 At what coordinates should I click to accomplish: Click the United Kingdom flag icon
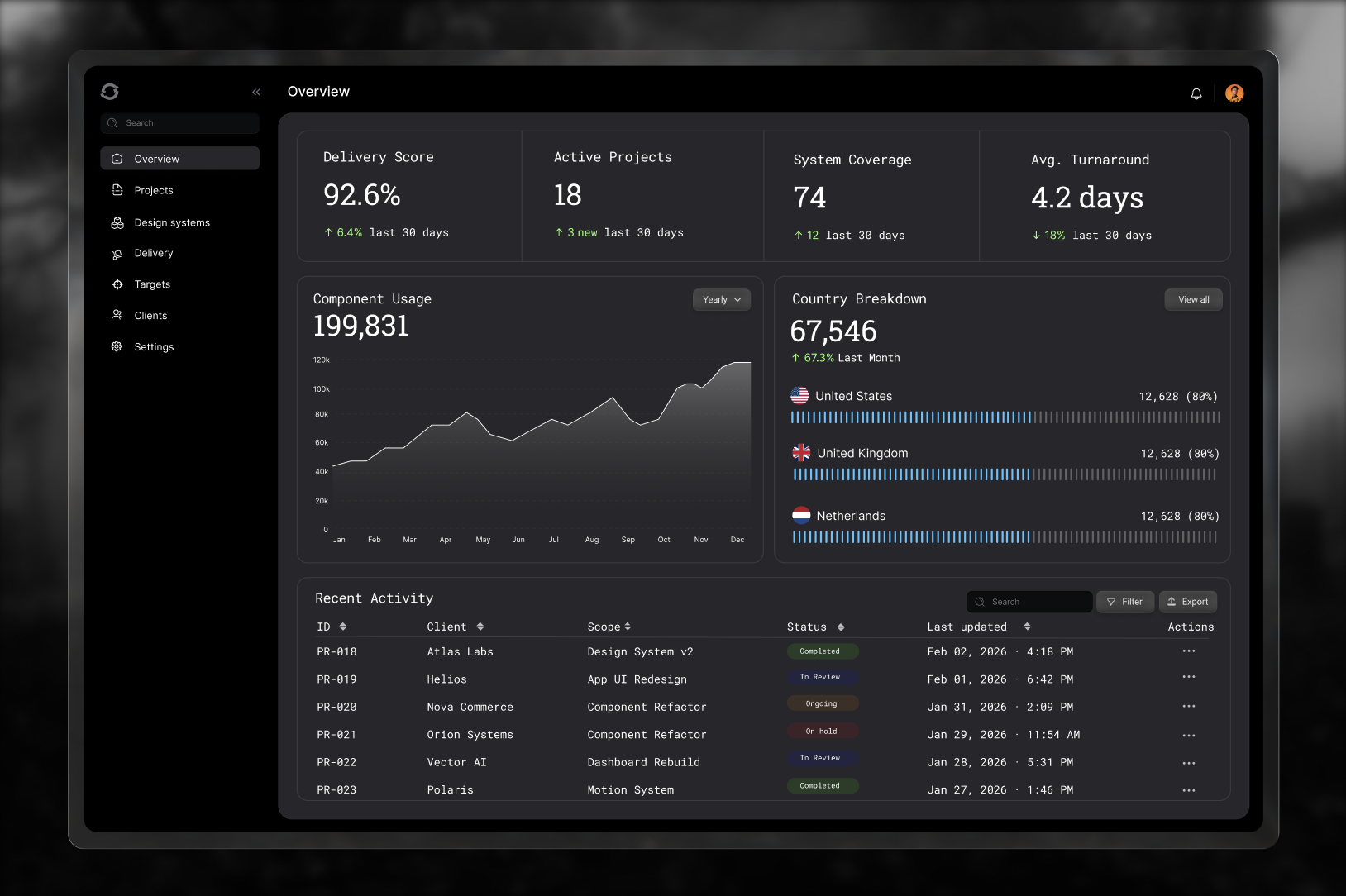801,453
